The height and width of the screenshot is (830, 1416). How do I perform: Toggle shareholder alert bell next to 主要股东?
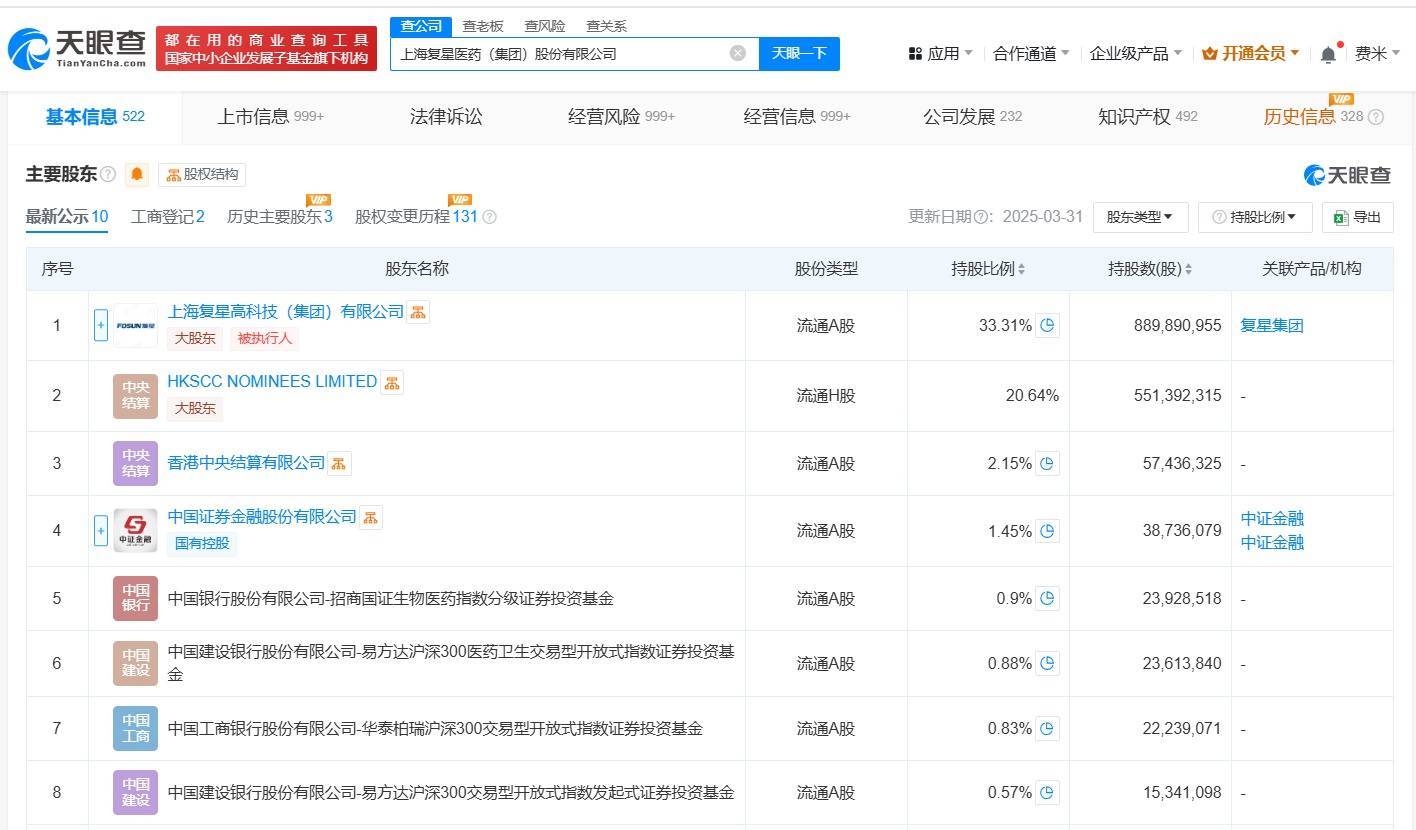(x=137, y=174)
